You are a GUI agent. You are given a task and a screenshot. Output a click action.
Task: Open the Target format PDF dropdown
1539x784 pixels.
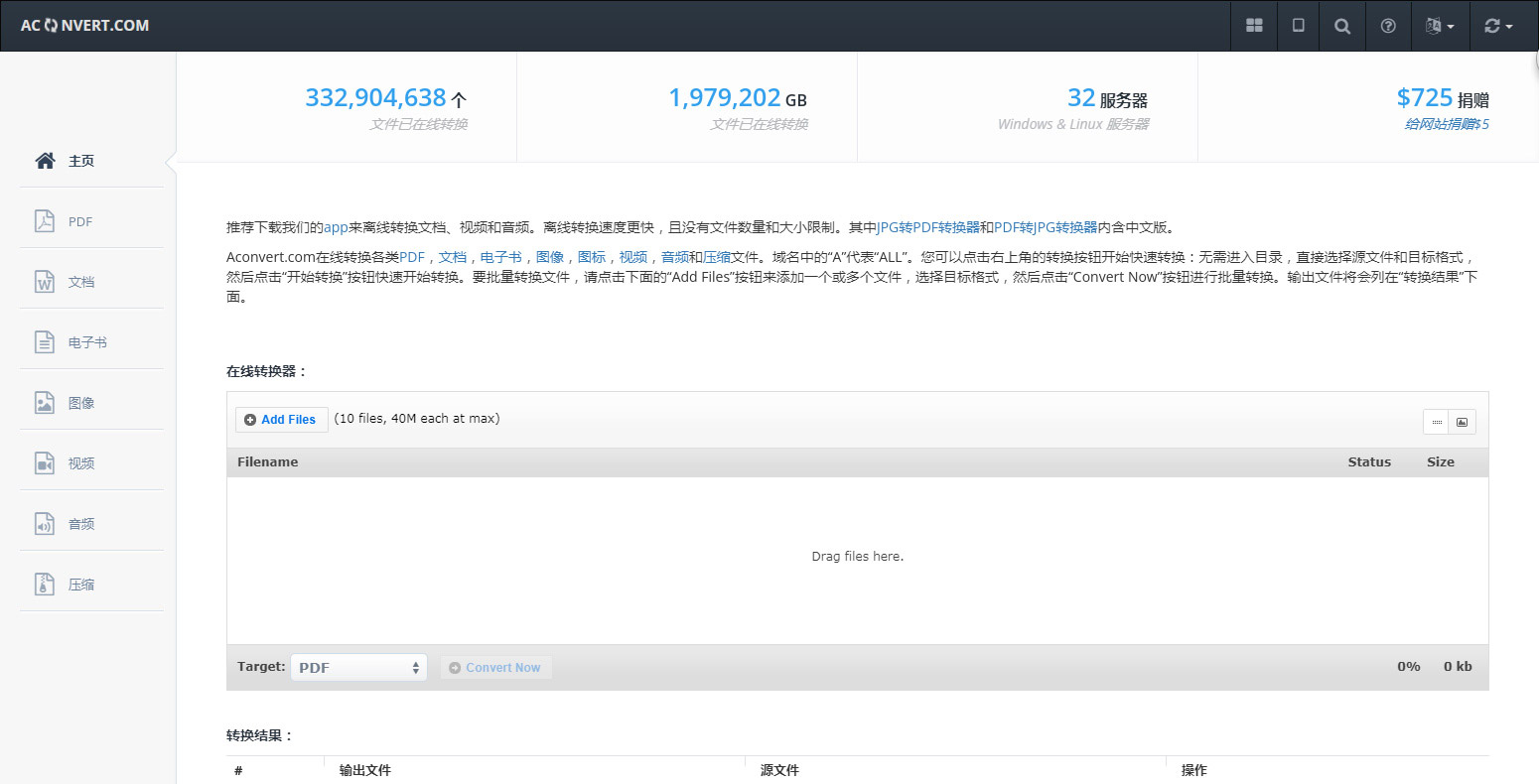[x=358, y=668]
